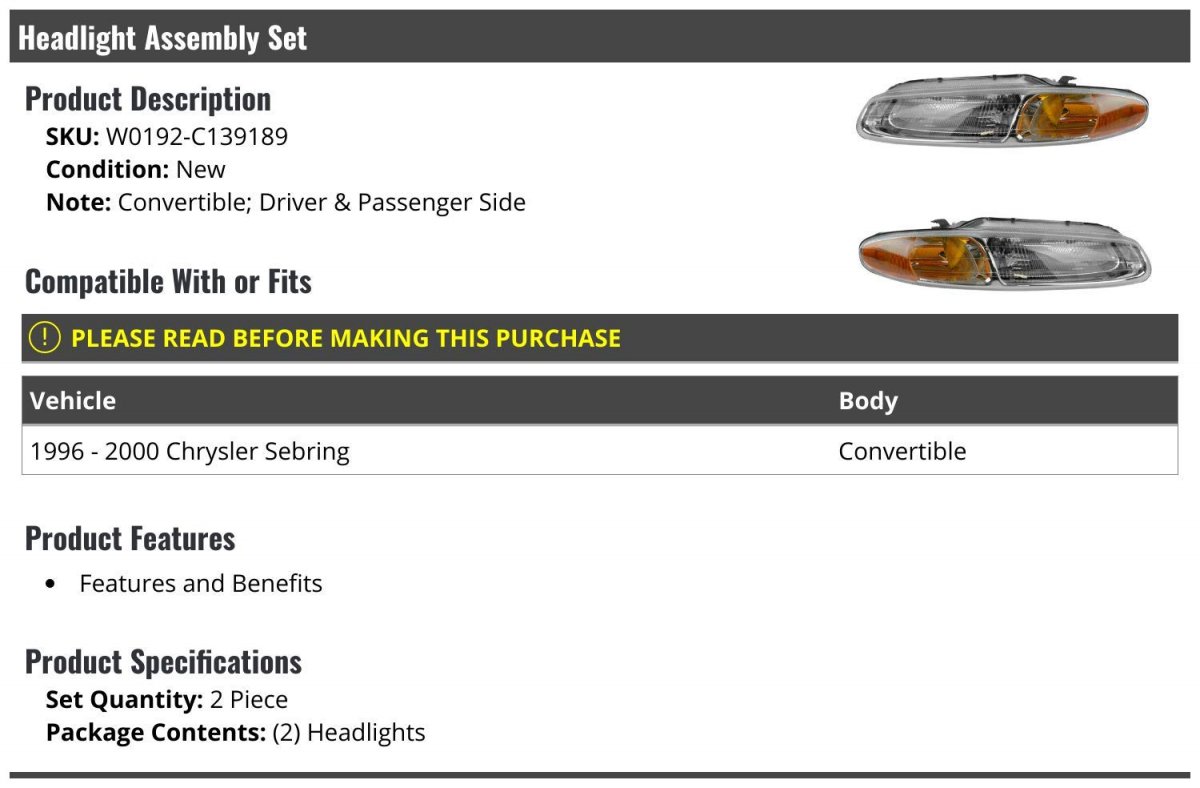Click the Product Description heading
The width and height of the screenshot is (1200, 788).
(148, 99)
